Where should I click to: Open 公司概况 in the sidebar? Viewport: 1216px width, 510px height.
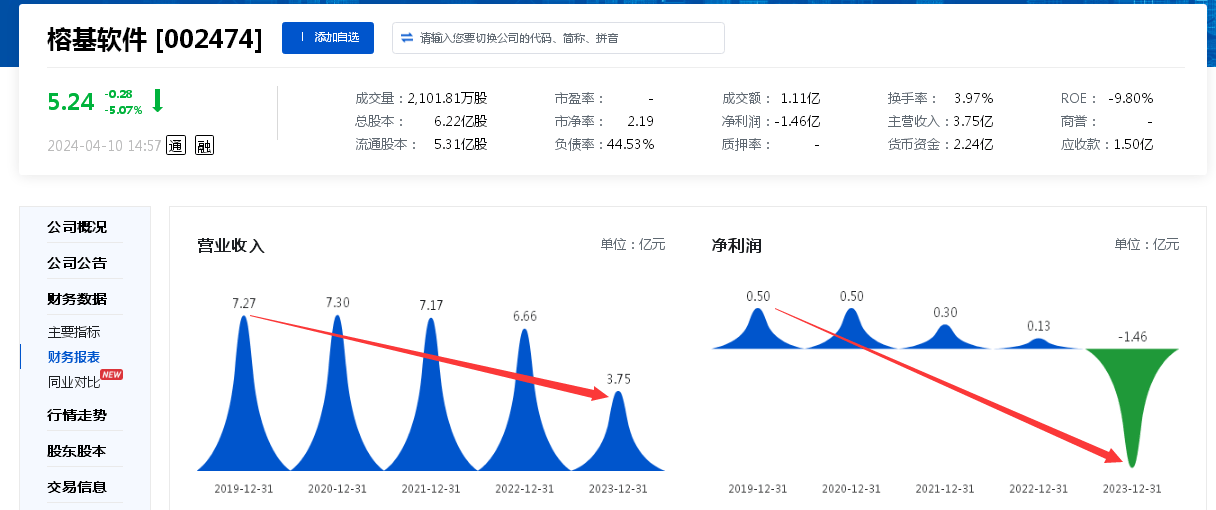coord(77,227)
